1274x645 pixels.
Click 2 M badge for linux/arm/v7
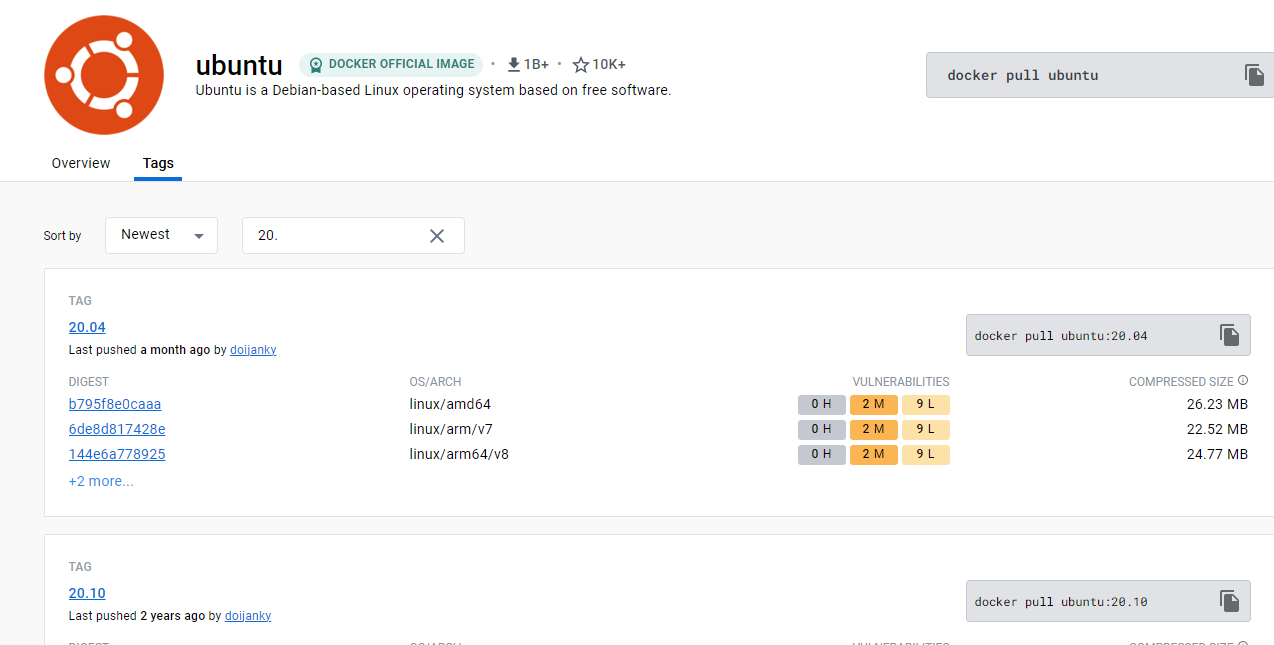874,430
